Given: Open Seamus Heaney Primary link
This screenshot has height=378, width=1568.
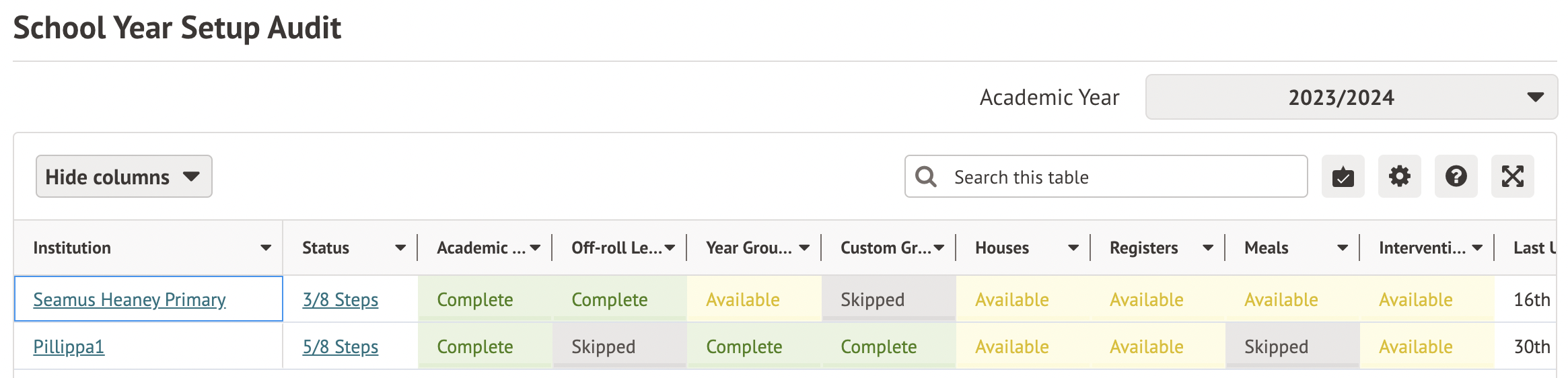Looking at the screenshot, I should coord(129,300).
